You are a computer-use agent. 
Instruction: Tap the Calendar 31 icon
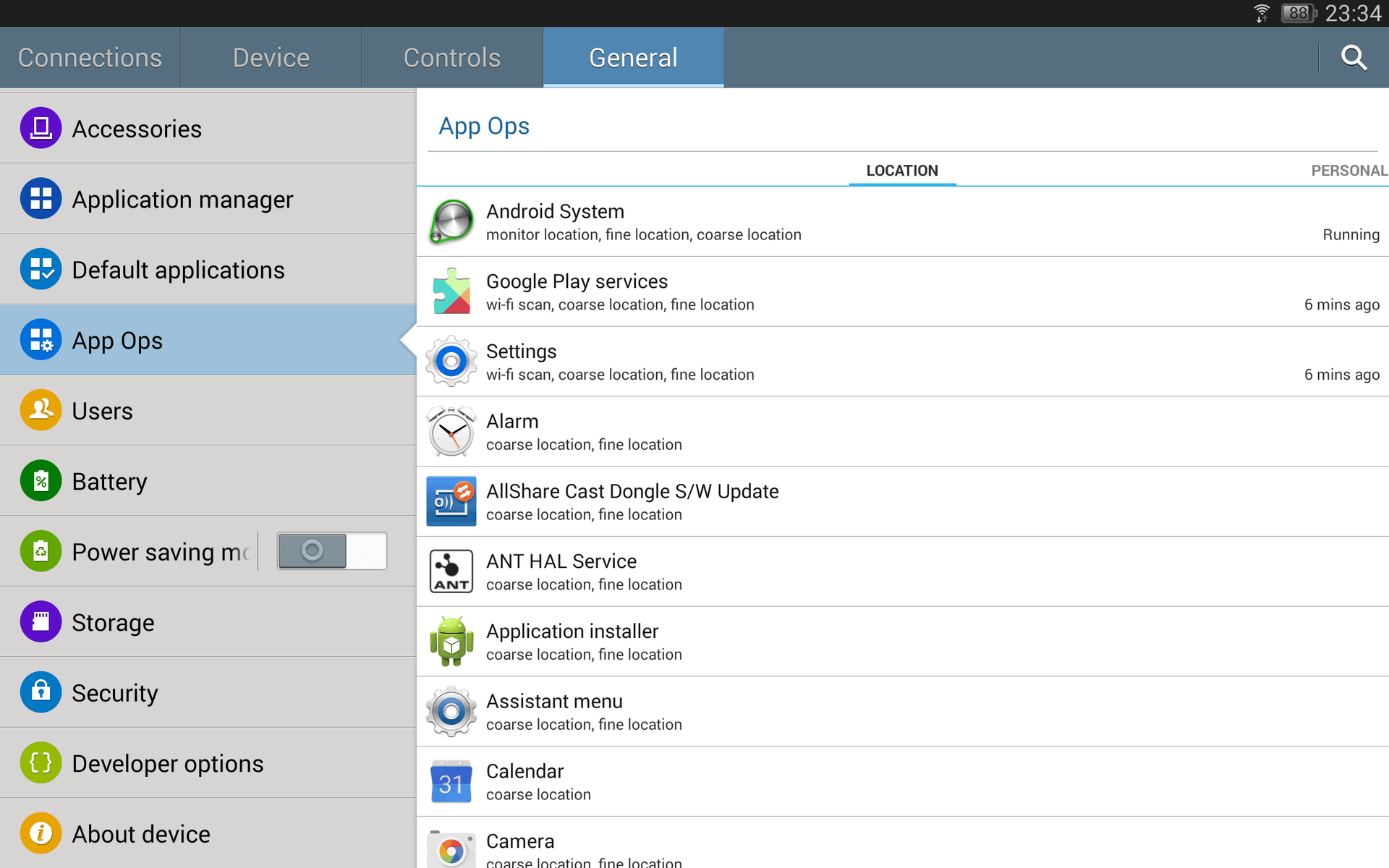pos(451,781)
